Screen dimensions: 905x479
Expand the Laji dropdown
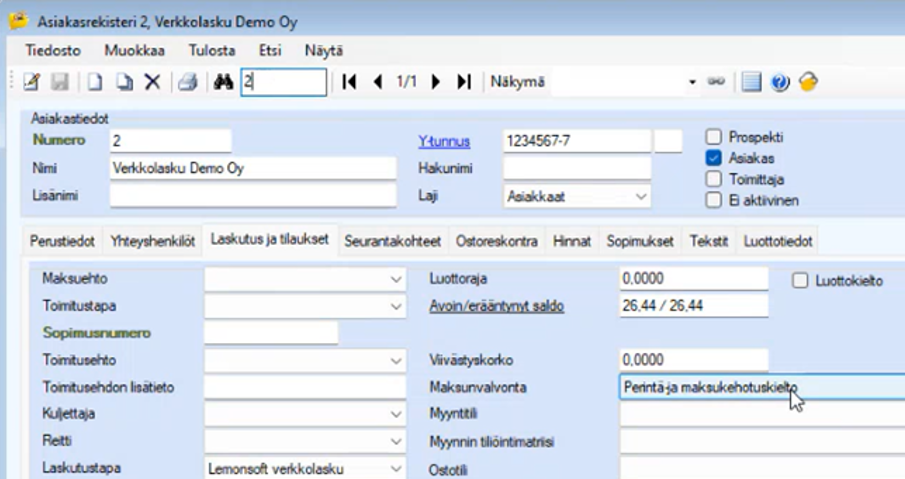click(640, 197)
